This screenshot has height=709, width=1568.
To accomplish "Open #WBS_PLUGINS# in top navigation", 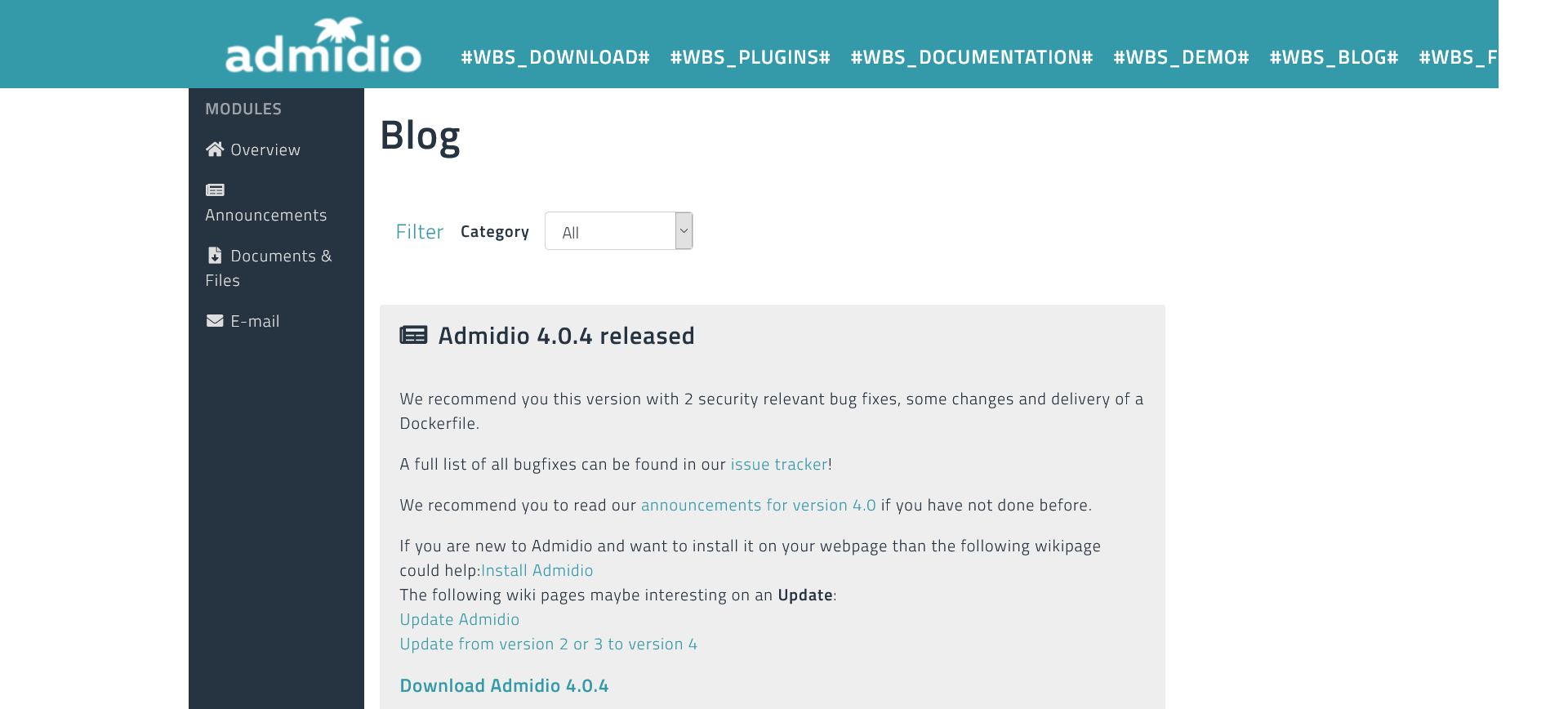I will pos(750,57).
